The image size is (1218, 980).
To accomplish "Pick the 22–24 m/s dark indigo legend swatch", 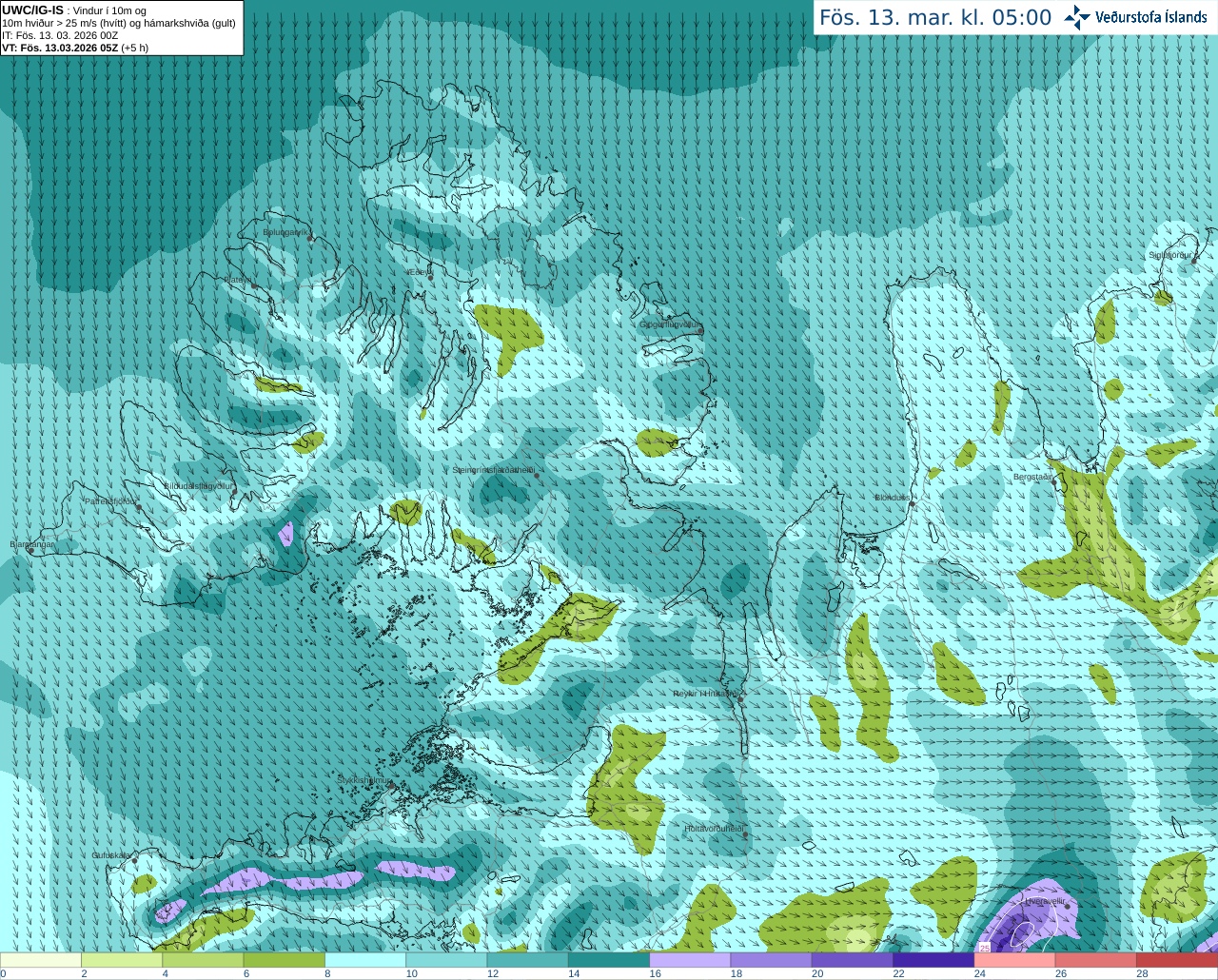I will (x=933, y=959).
